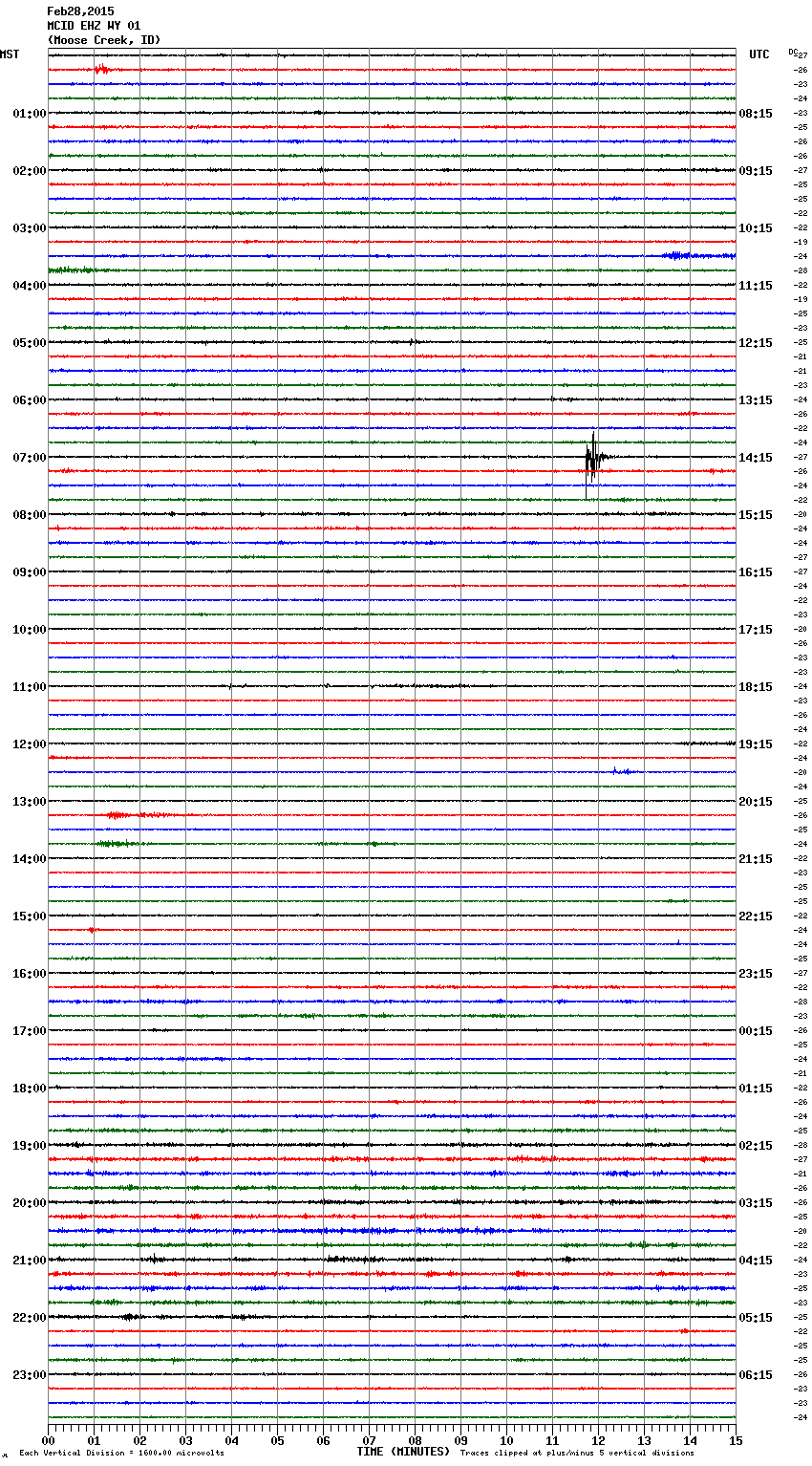
Task: Select the station code 'MCID EHZ WY 01'
Action: tap(94, 26)
